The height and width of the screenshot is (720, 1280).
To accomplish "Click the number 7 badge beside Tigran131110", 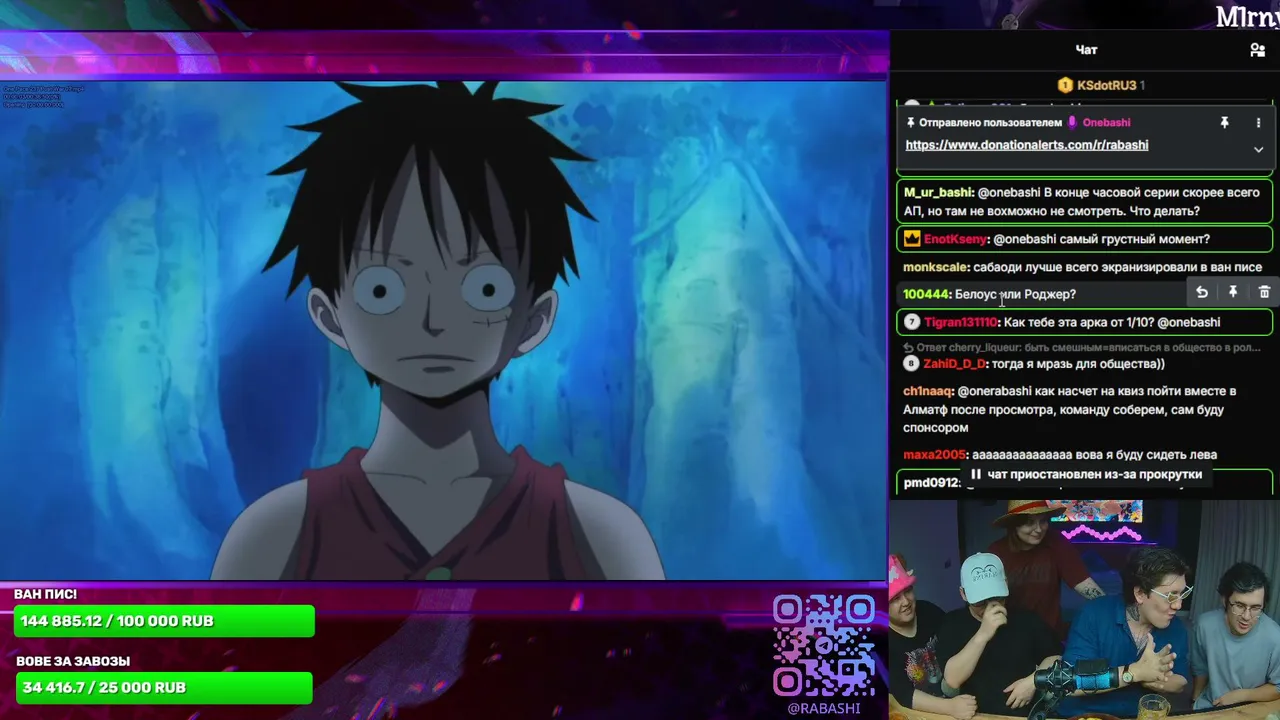I will point(912,322).
